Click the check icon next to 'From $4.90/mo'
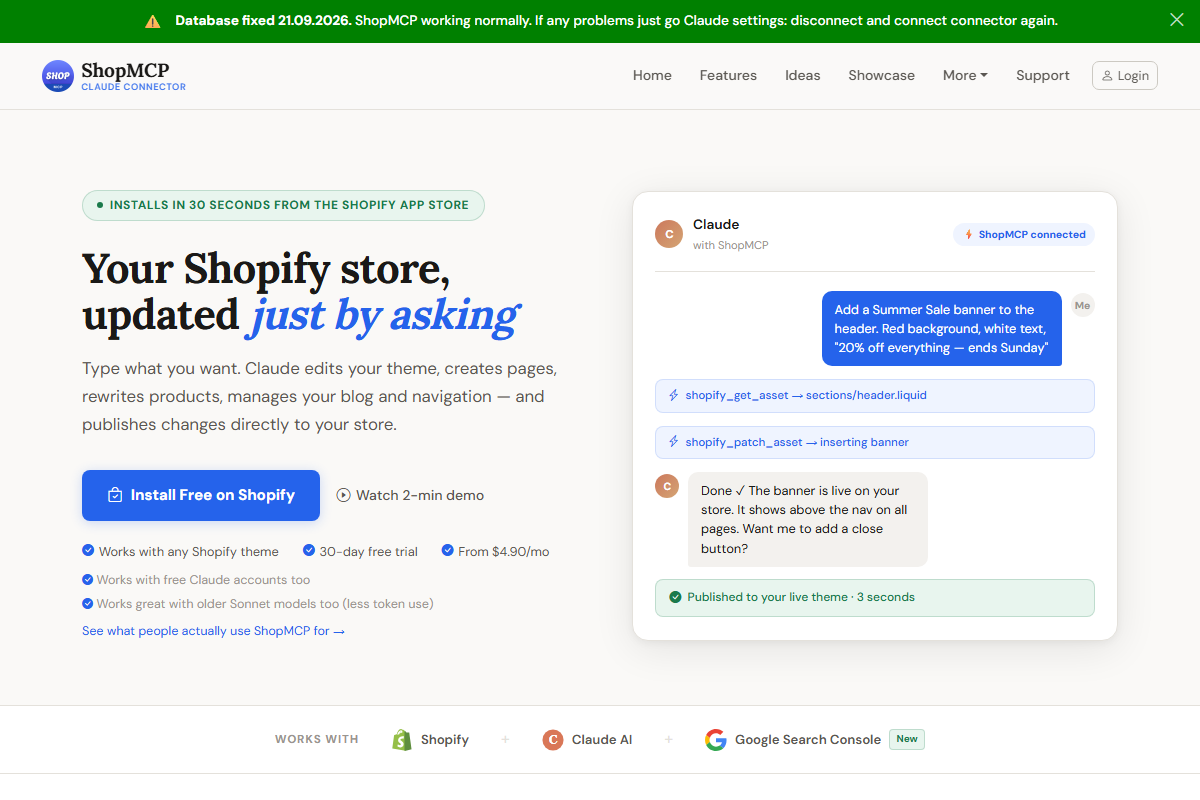The image size is (1200, 800). 448,551
